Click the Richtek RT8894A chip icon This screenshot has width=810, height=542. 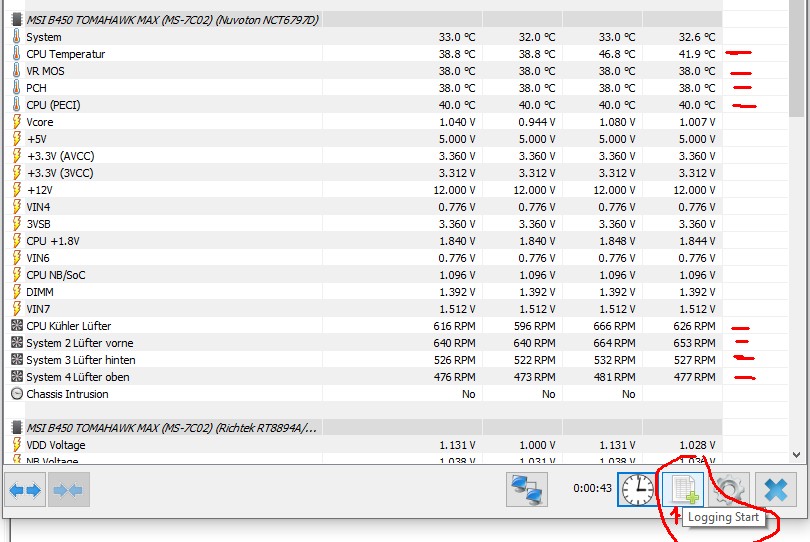(x=17, y=428)
